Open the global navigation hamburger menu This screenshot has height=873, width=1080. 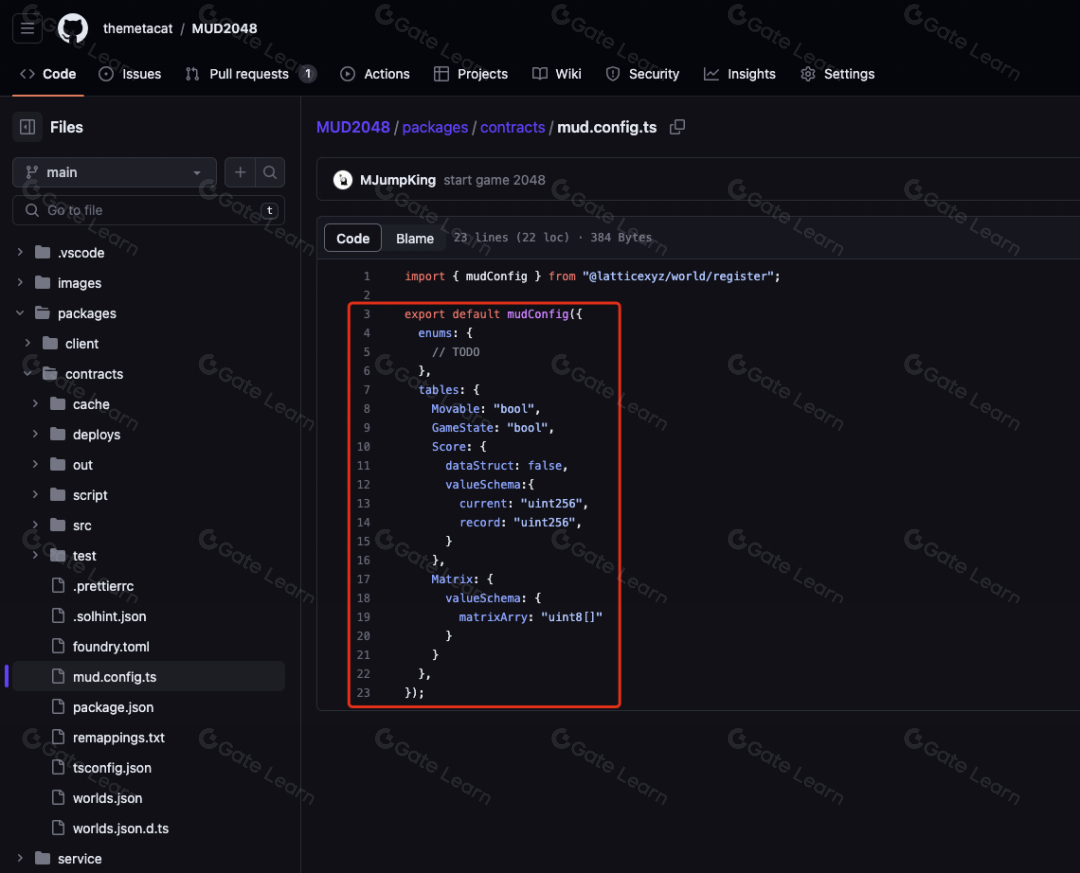coord(27,28)
